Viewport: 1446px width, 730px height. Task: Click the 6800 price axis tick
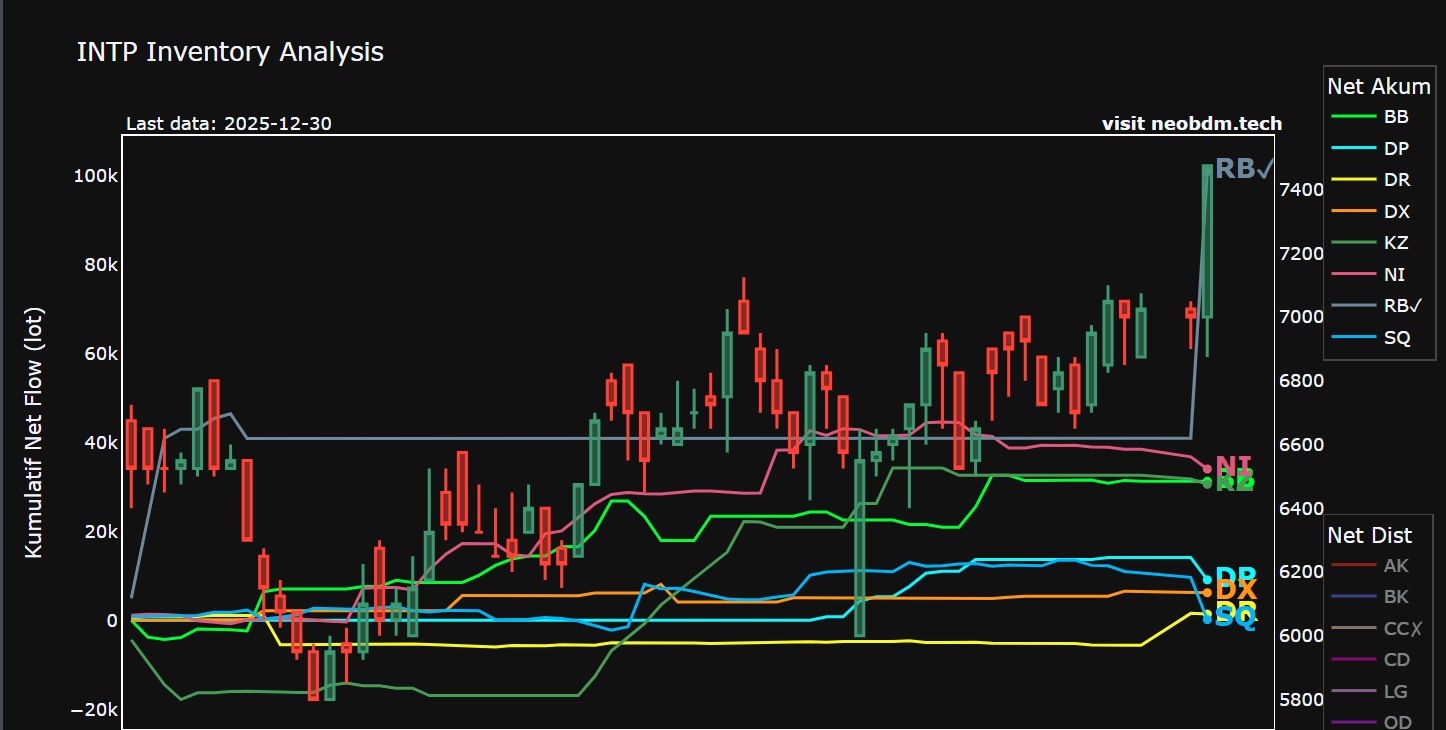tap(1302, 381)
